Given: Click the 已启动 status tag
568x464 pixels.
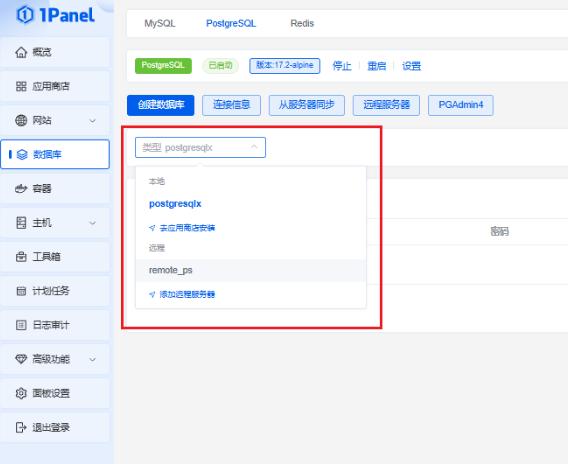Looking at the screenshot, I should tap(220, 66).
